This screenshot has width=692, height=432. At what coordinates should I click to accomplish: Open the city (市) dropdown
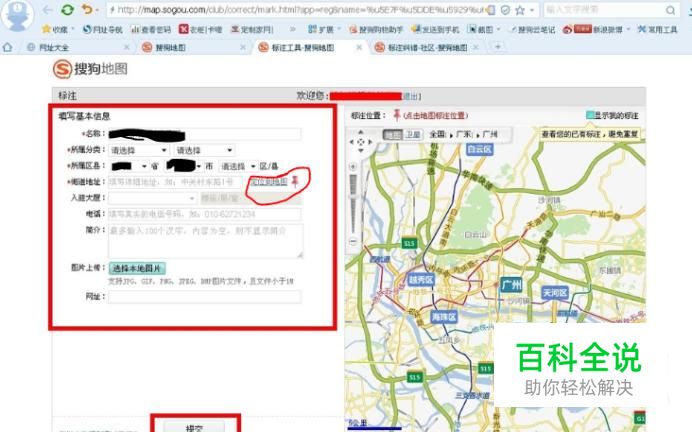click(x=184, y=166)
